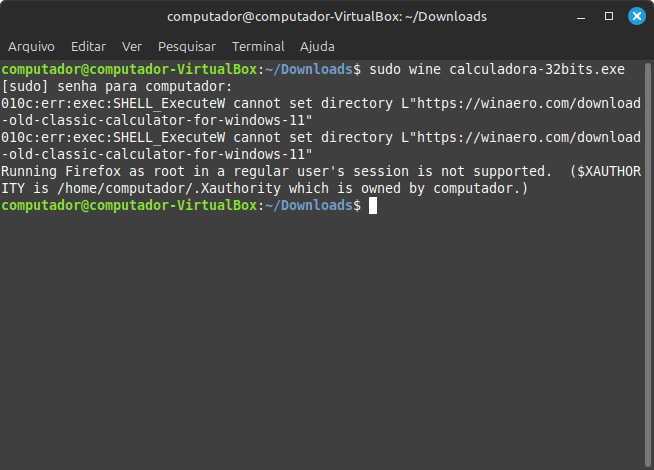Click the window title bar text
Image resolution: width=654 pixels, height=470 pixels.
coord(327,16)
